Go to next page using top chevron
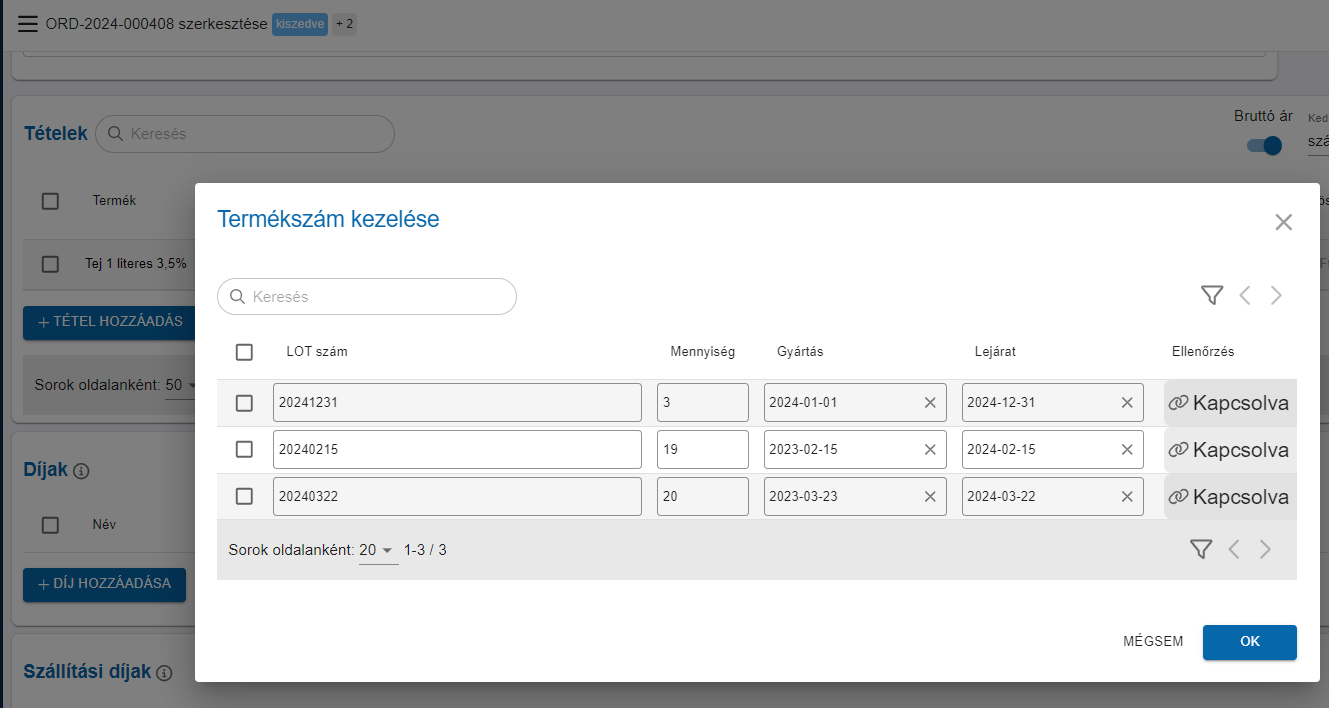This screenshot has width=1329, height=708. point(1276,295)
